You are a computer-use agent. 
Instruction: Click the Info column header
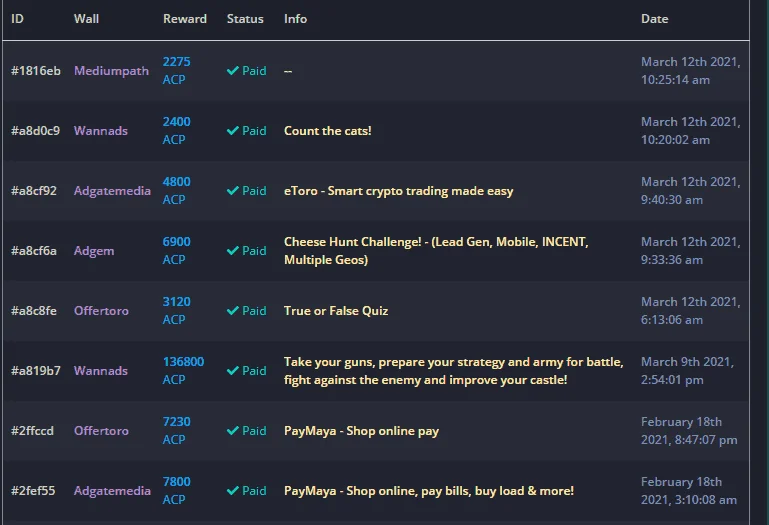295,19
